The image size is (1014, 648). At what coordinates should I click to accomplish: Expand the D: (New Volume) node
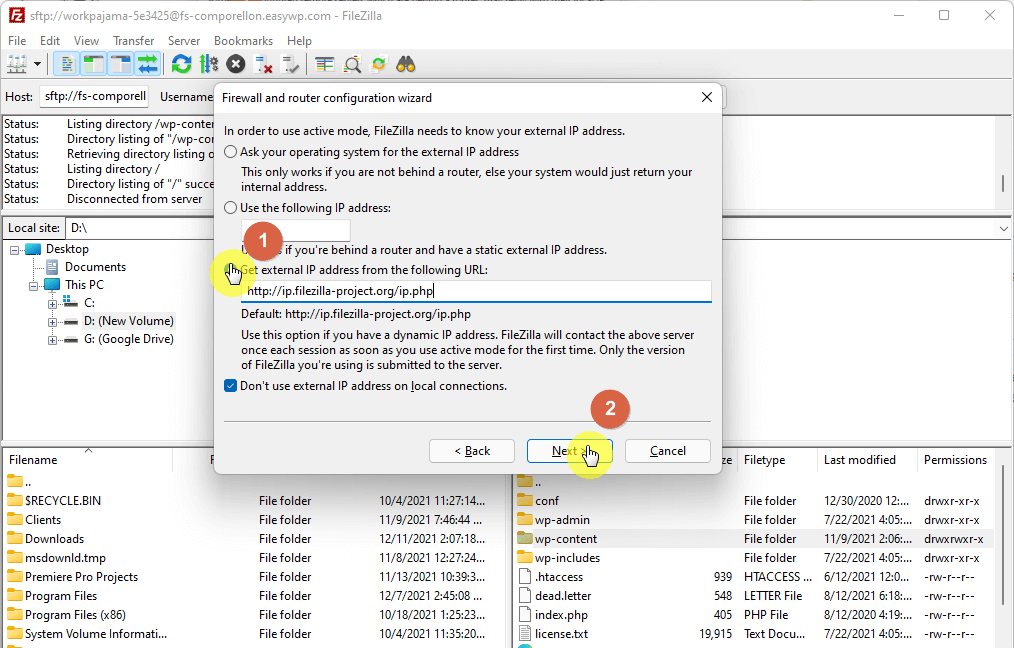52,321
